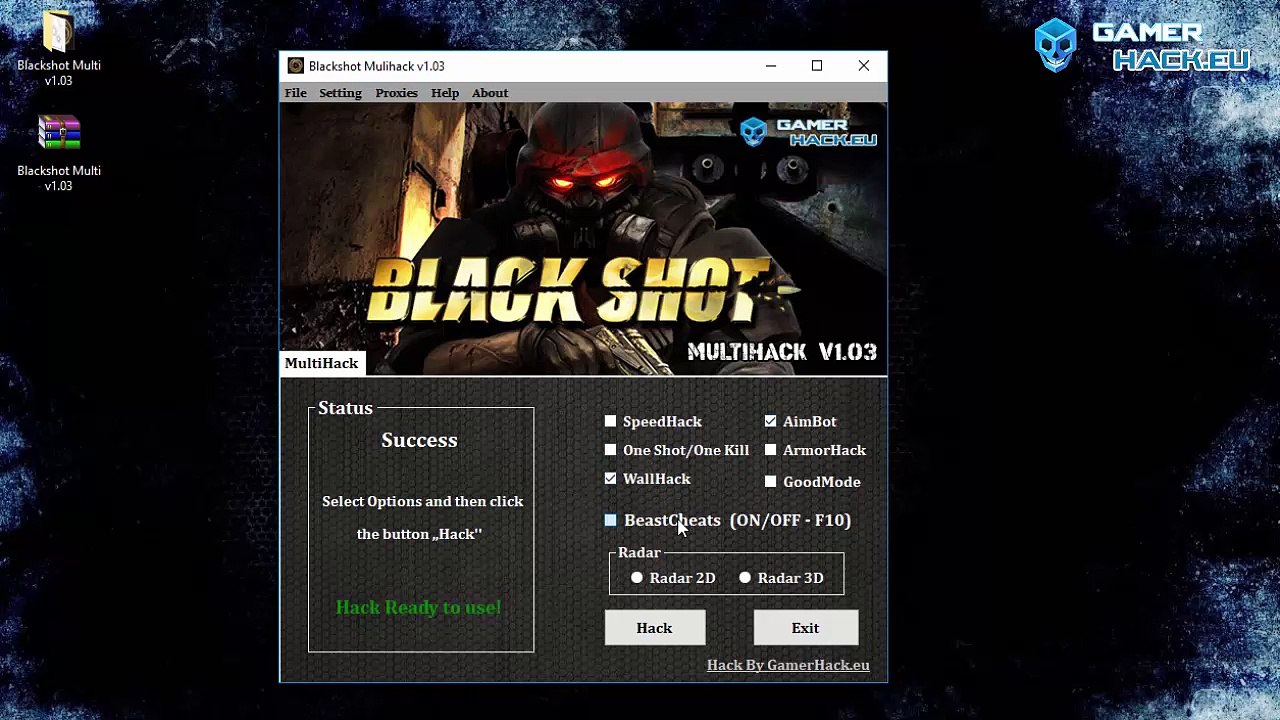This screenshot has height=720, width=1280.
Task: Select the Blackshot Multi v1.03 folder icon
Action: coord(58,33)
